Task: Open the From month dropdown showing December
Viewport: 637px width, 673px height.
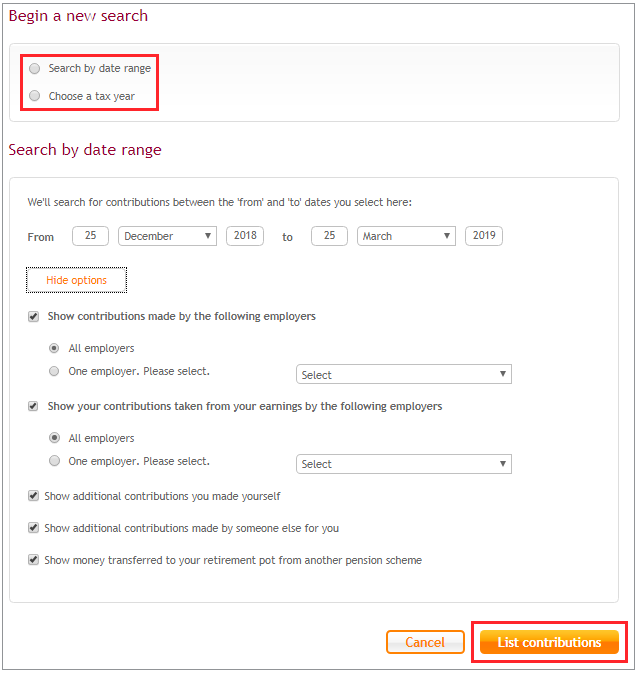Action: coord(167,236)
